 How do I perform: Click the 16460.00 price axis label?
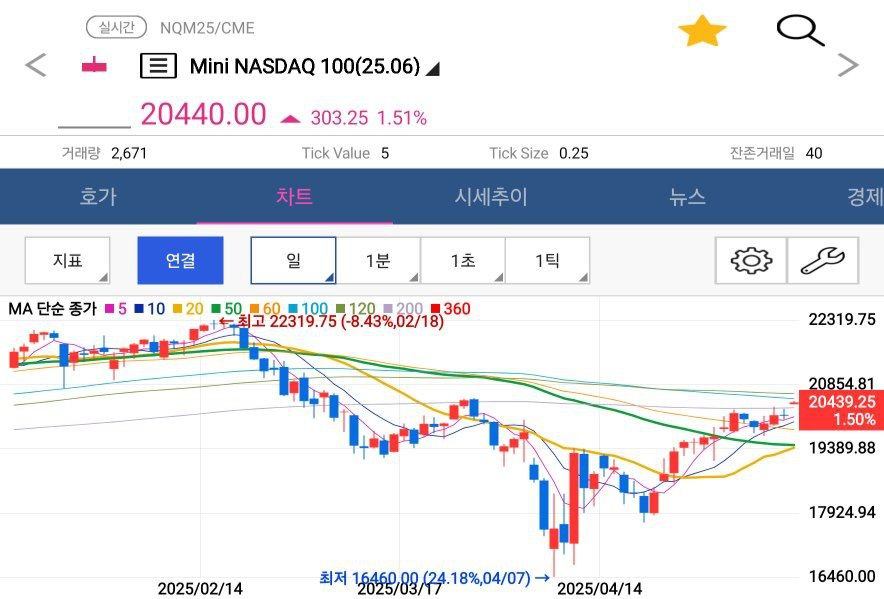[x=842, y=576]
